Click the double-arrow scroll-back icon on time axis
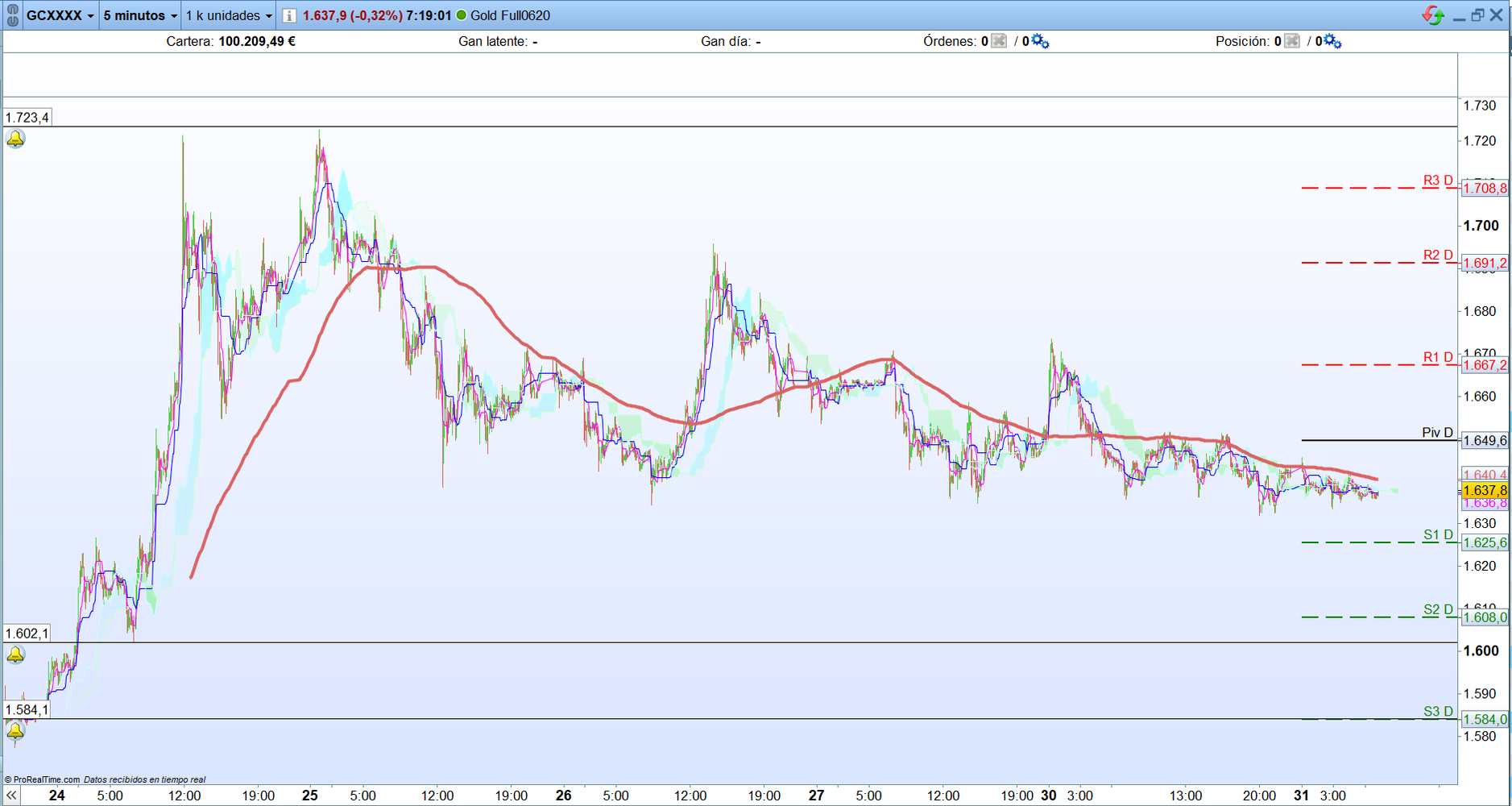 (x=11, y=796)
